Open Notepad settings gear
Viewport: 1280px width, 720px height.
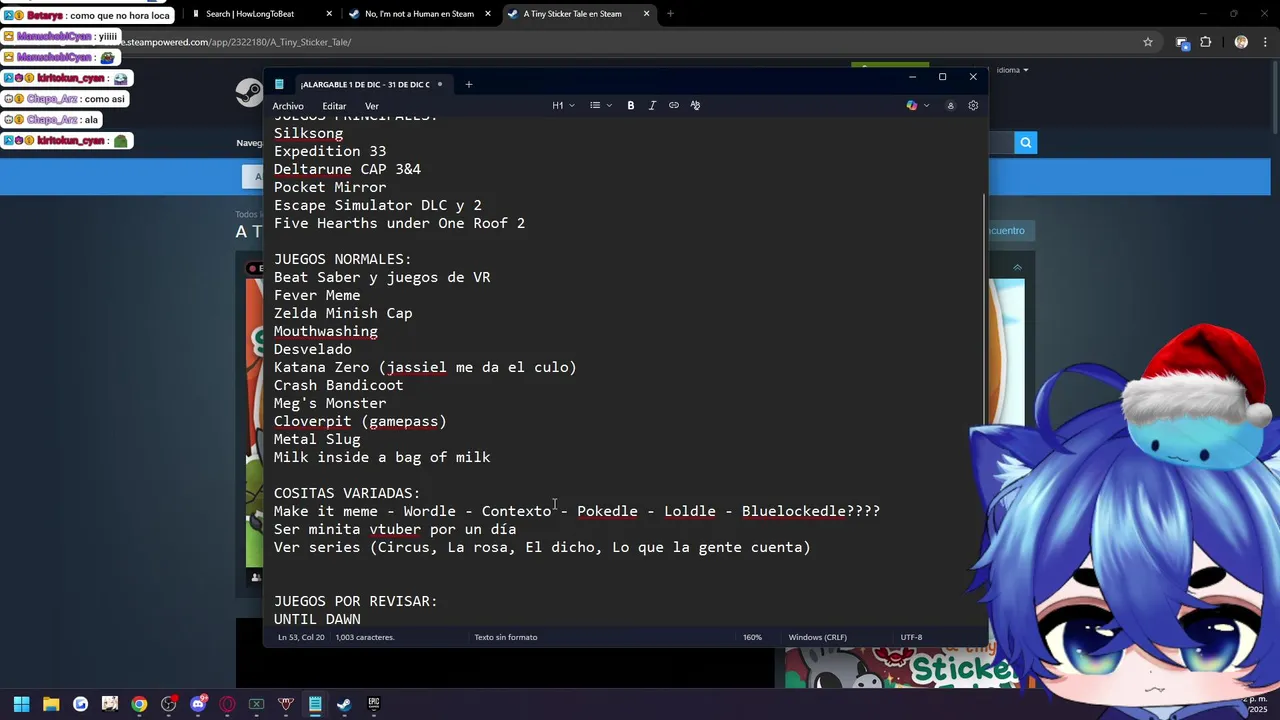pos(973,105)
